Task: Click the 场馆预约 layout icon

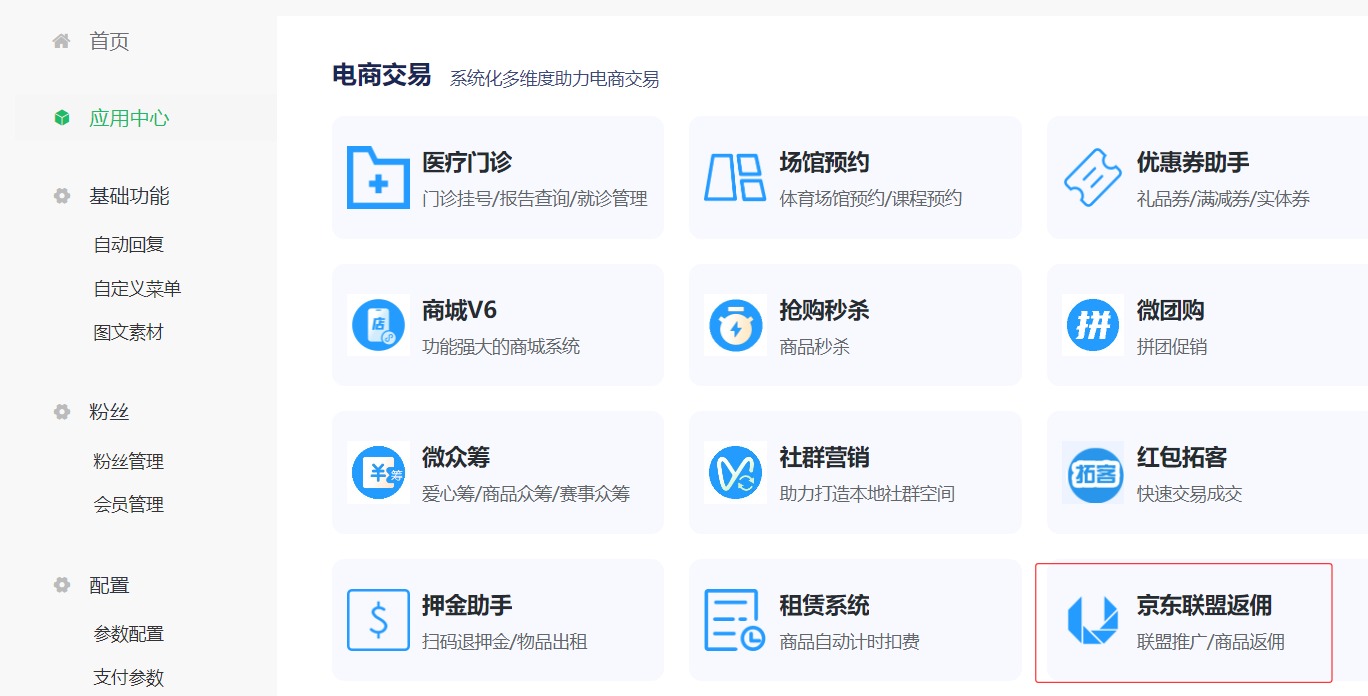Action: click(735, 177)
